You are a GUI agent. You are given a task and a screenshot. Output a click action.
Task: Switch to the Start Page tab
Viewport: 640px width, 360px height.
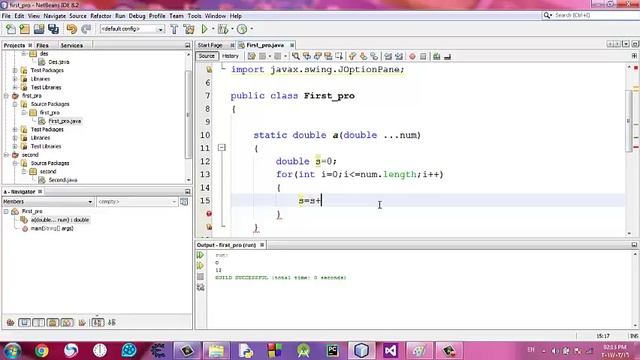(x=210, y=45)
